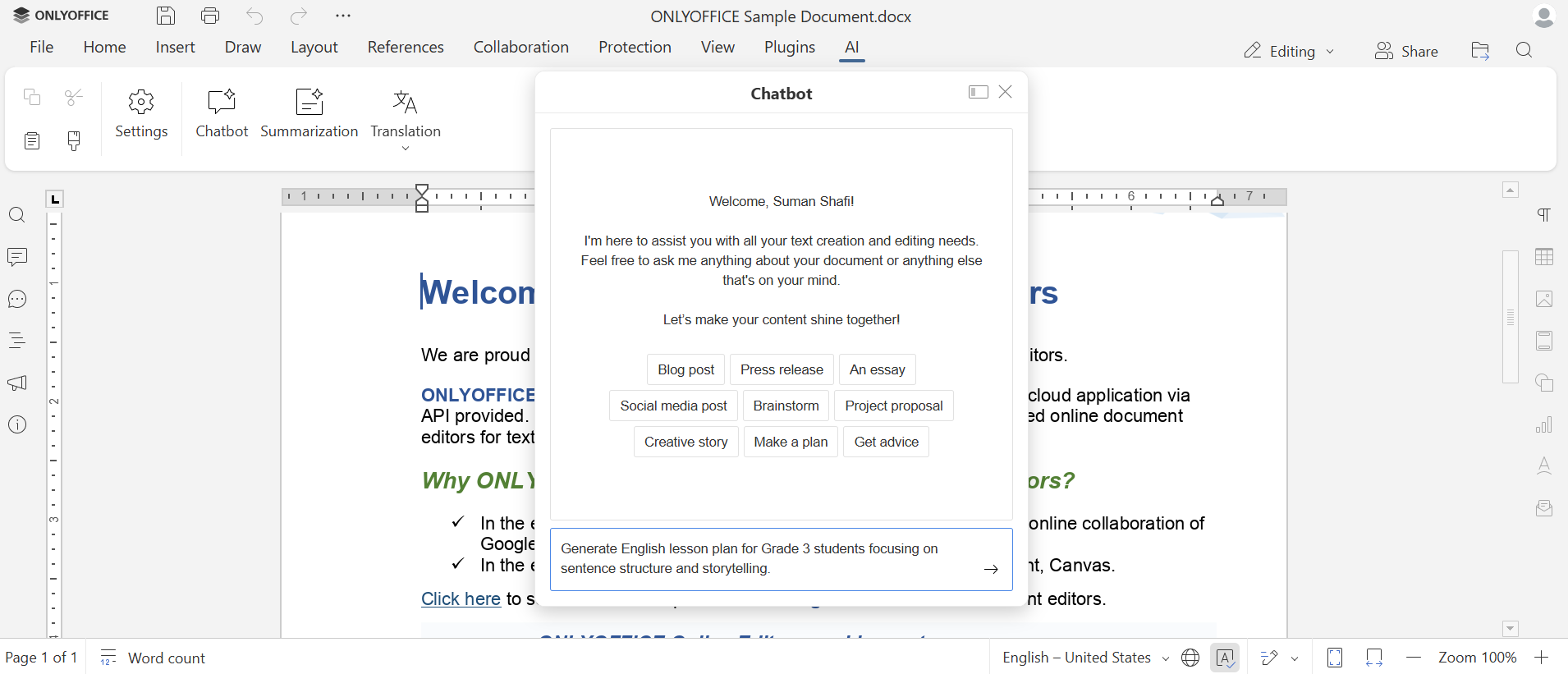Switch to the Draw tab
Image resolution: width=1568 pixels, height=674 pixels.
click(243, 47)
